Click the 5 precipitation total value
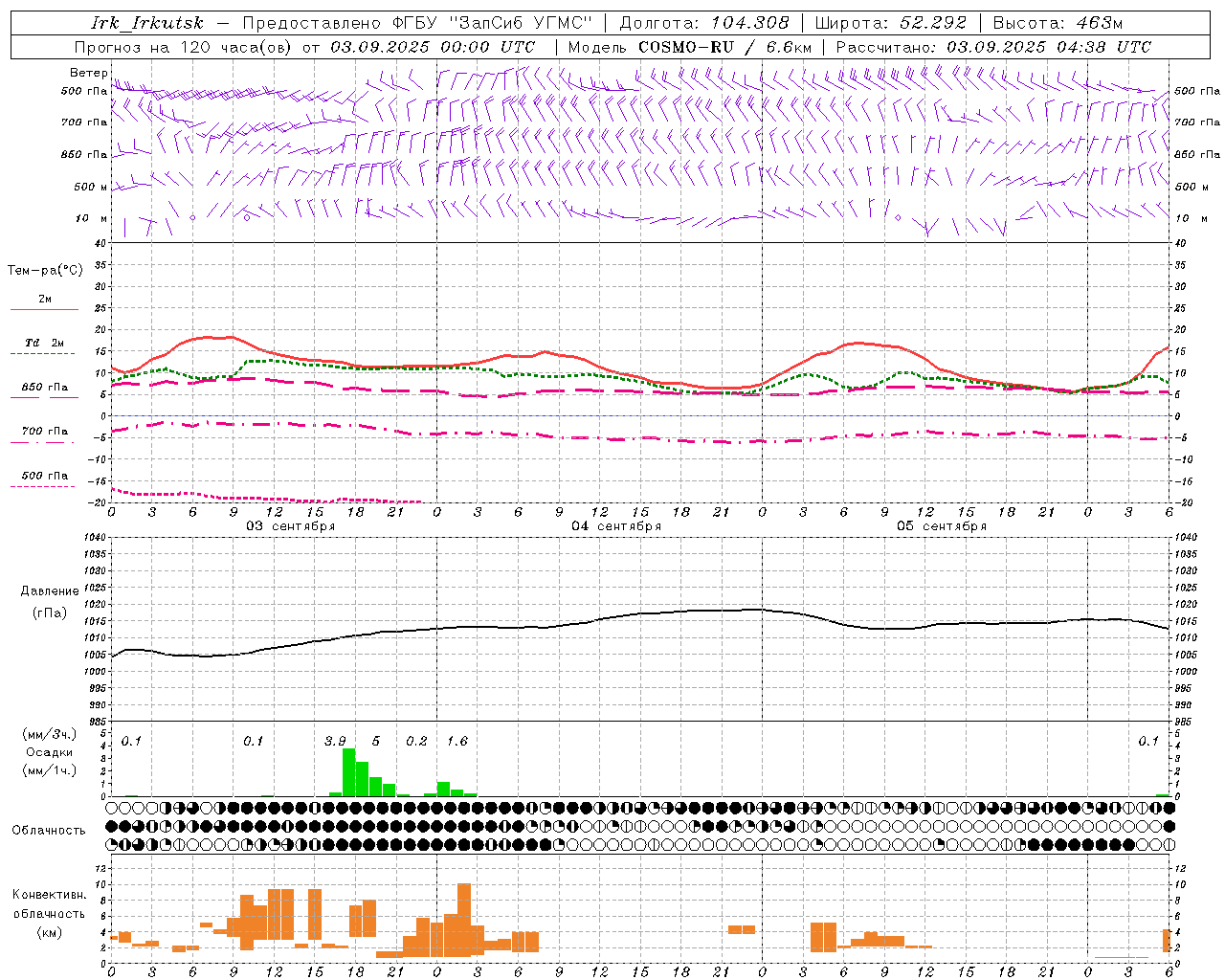1225x980 pixels. tap(376, 742)
